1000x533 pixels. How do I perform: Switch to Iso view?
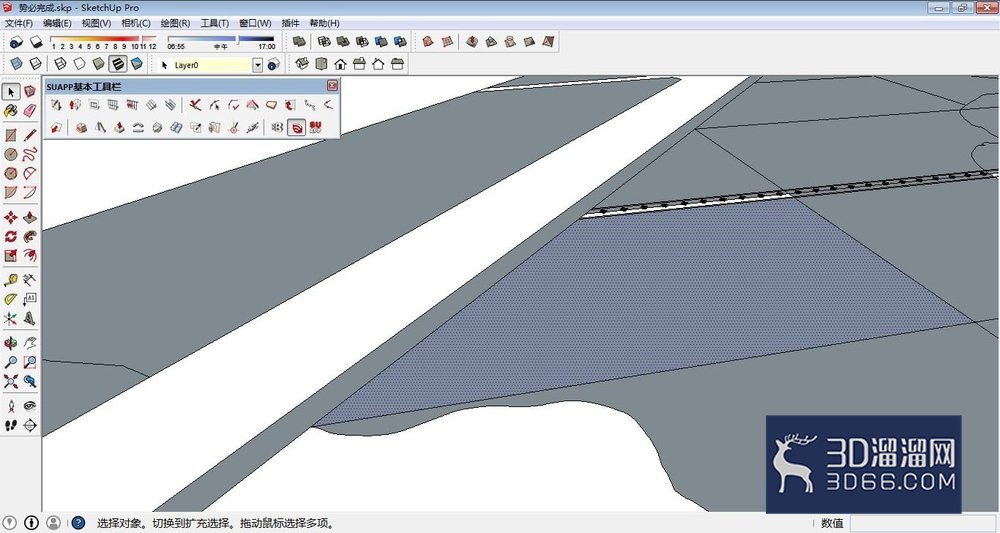click(302, 64)
